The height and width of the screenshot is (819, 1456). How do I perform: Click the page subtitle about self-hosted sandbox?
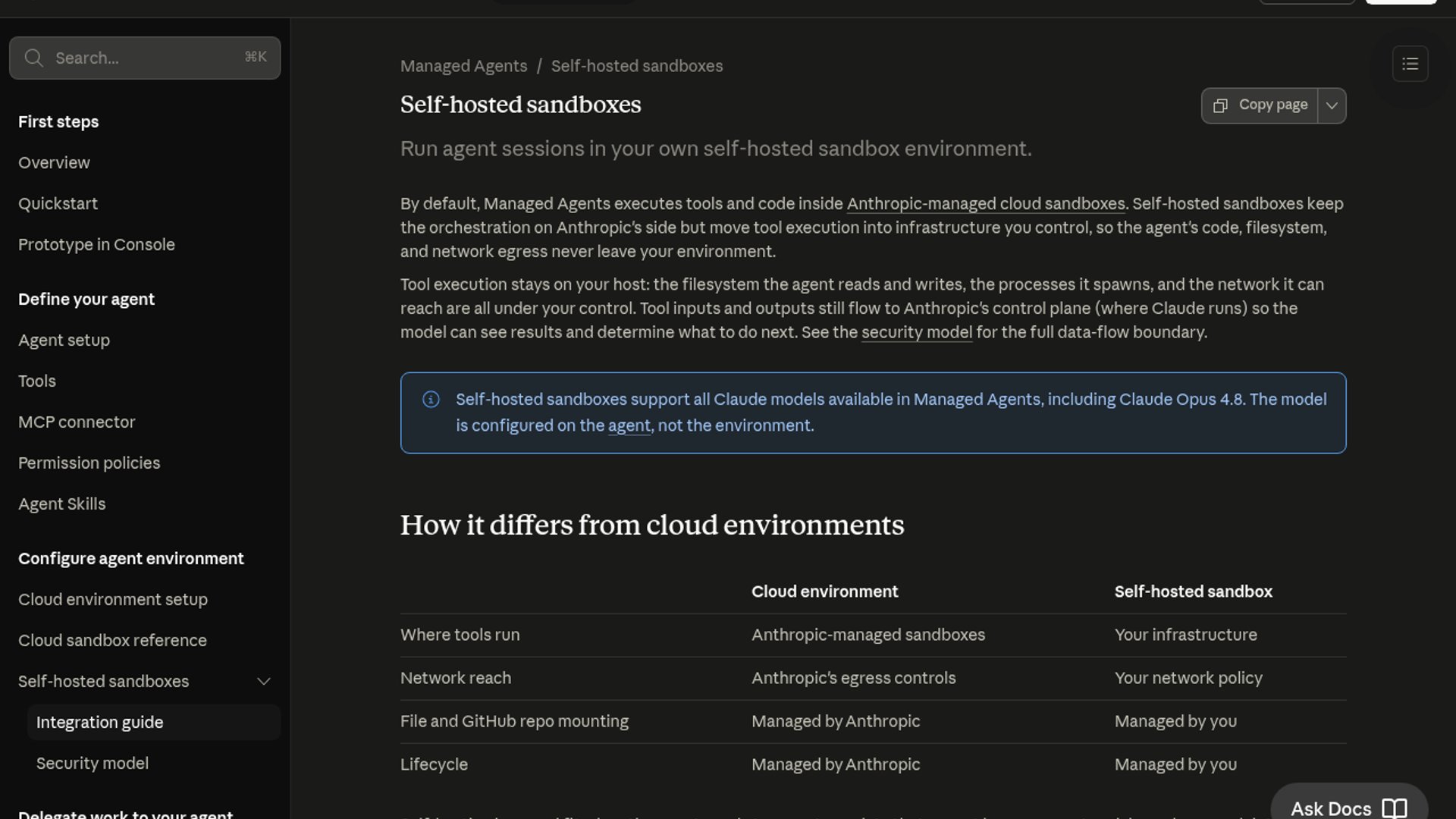716,149
